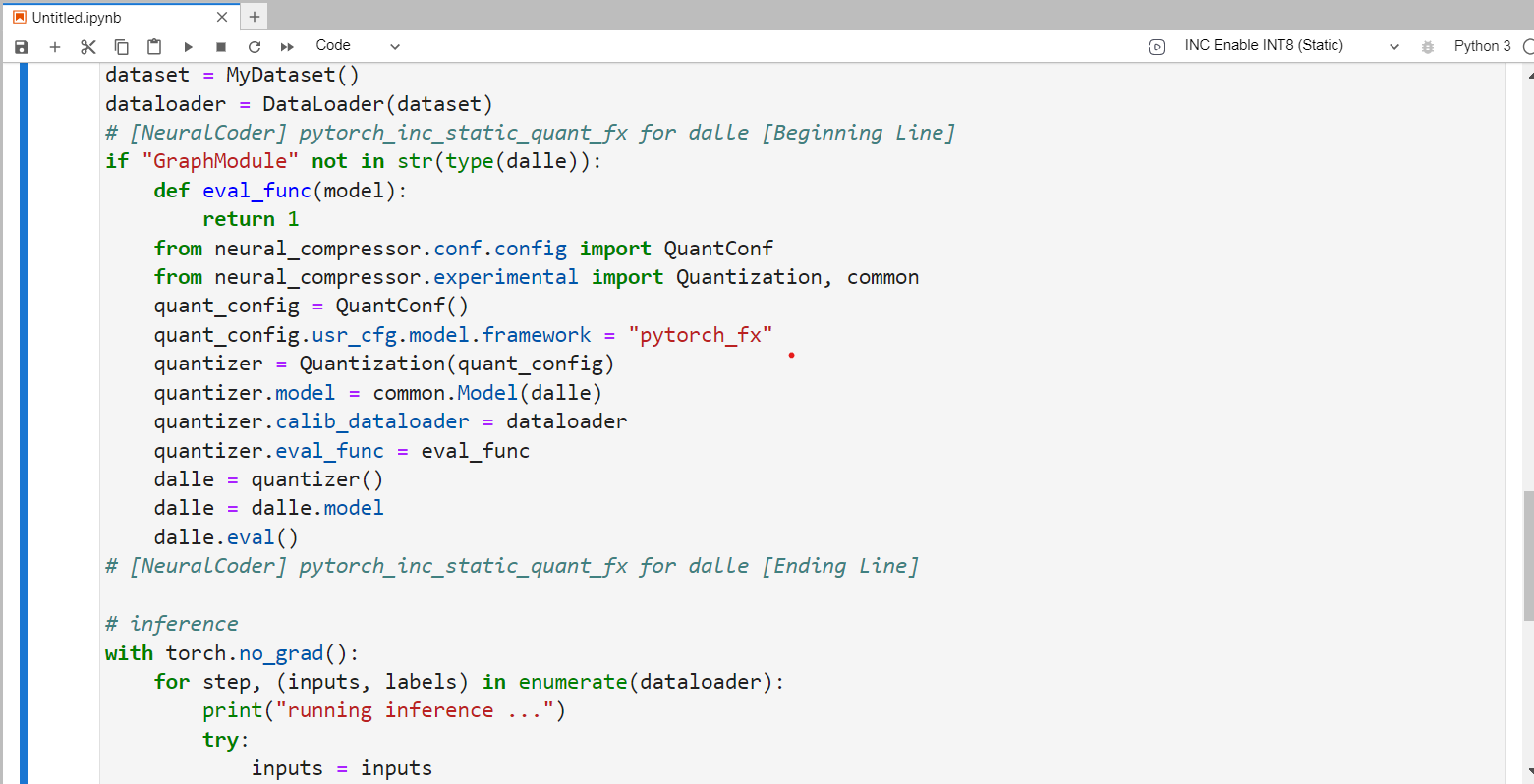The width and height of the screenshot is (1534, 784).
Task: Open a new launcher tab with plus
Action: [255, 17]
